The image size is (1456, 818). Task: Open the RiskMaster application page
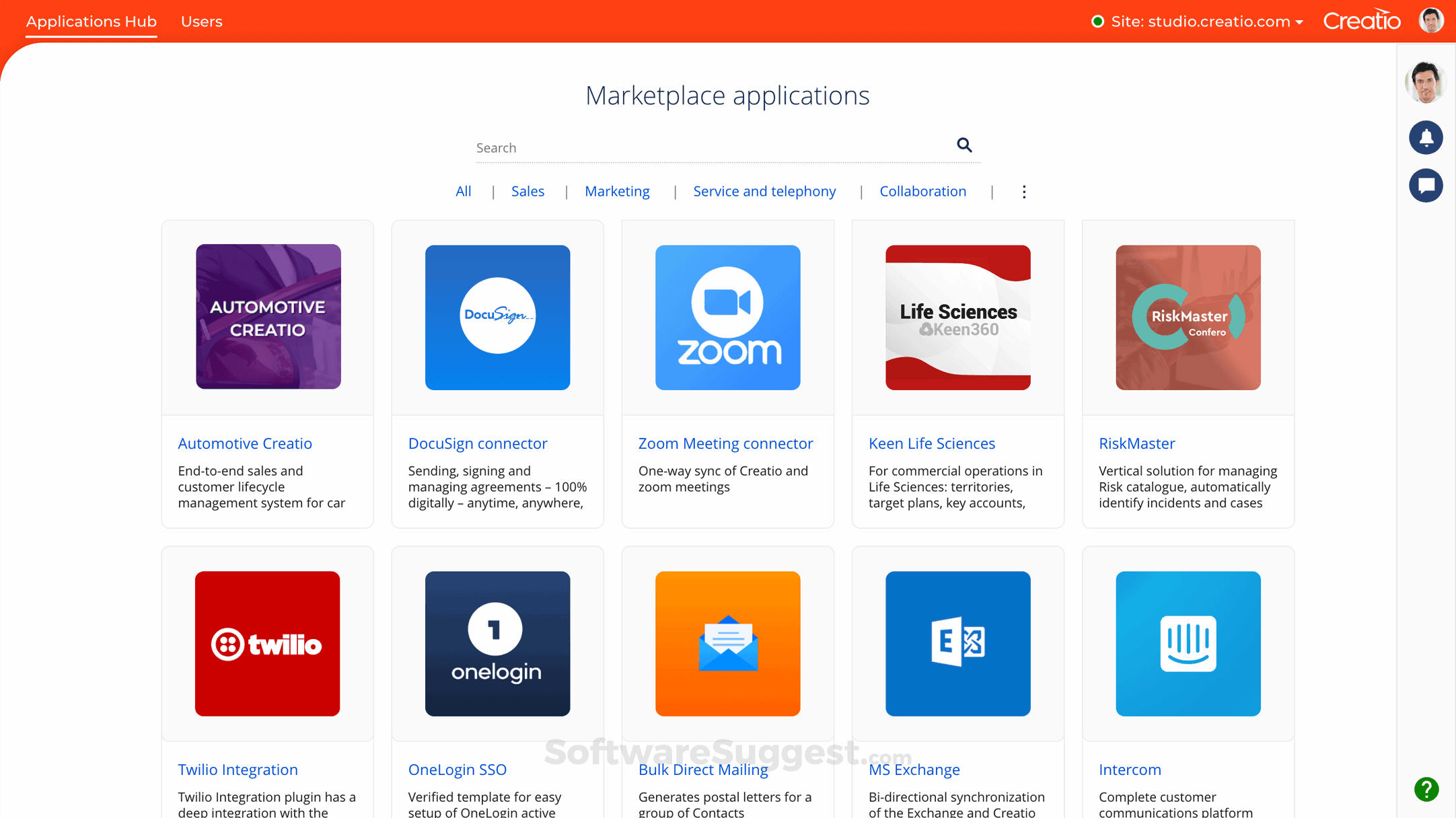[1136, 443]
